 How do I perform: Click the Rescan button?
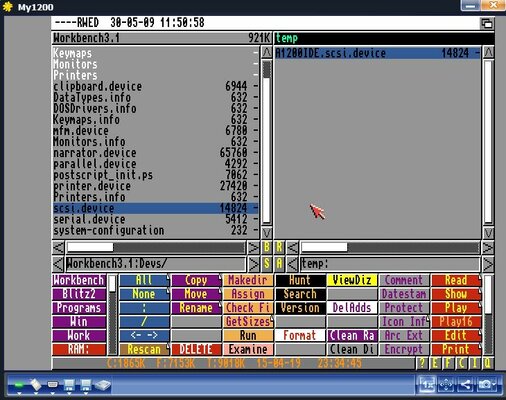click(144, 349)
